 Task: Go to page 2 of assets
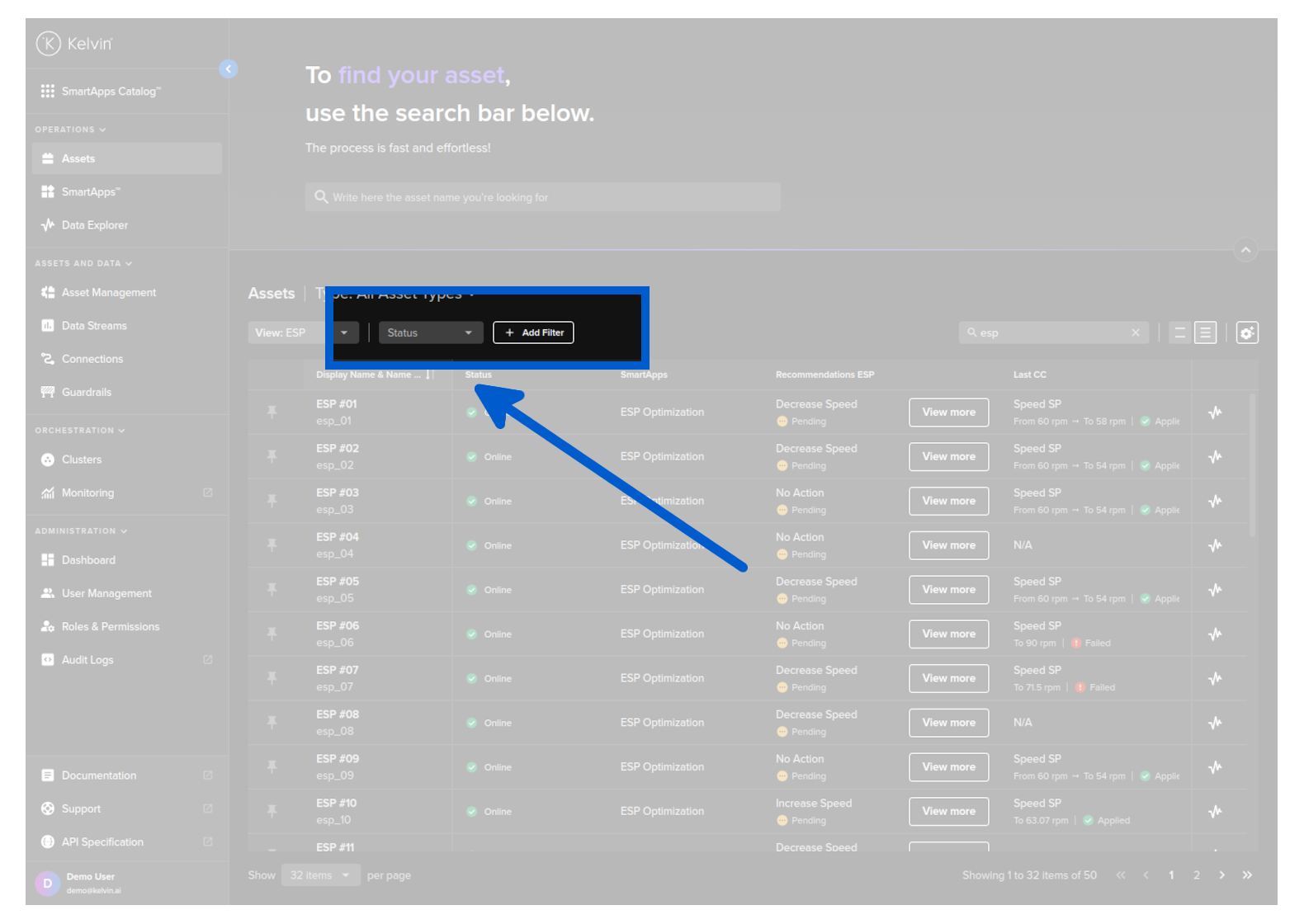1196,875
